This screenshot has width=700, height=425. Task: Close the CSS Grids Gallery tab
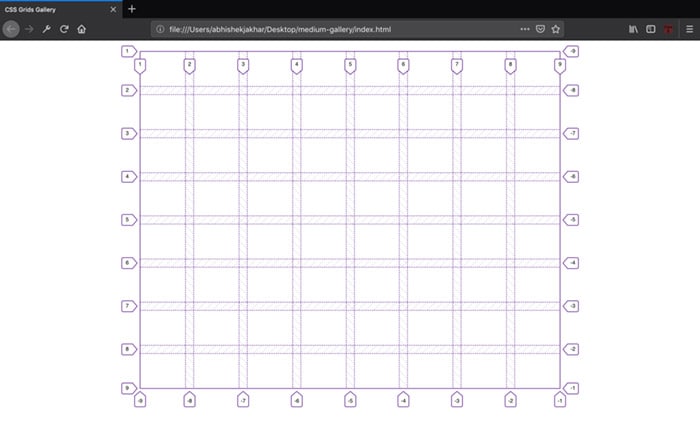point(113,9)
